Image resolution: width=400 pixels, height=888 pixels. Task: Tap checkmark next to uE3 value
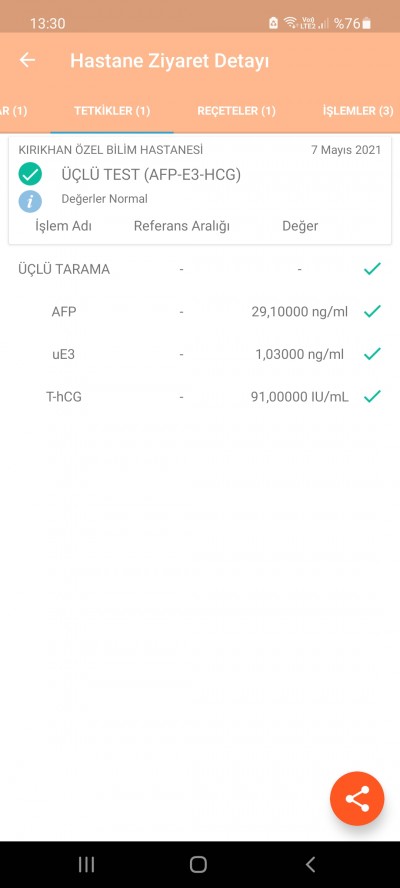click(x=372, y=354)
